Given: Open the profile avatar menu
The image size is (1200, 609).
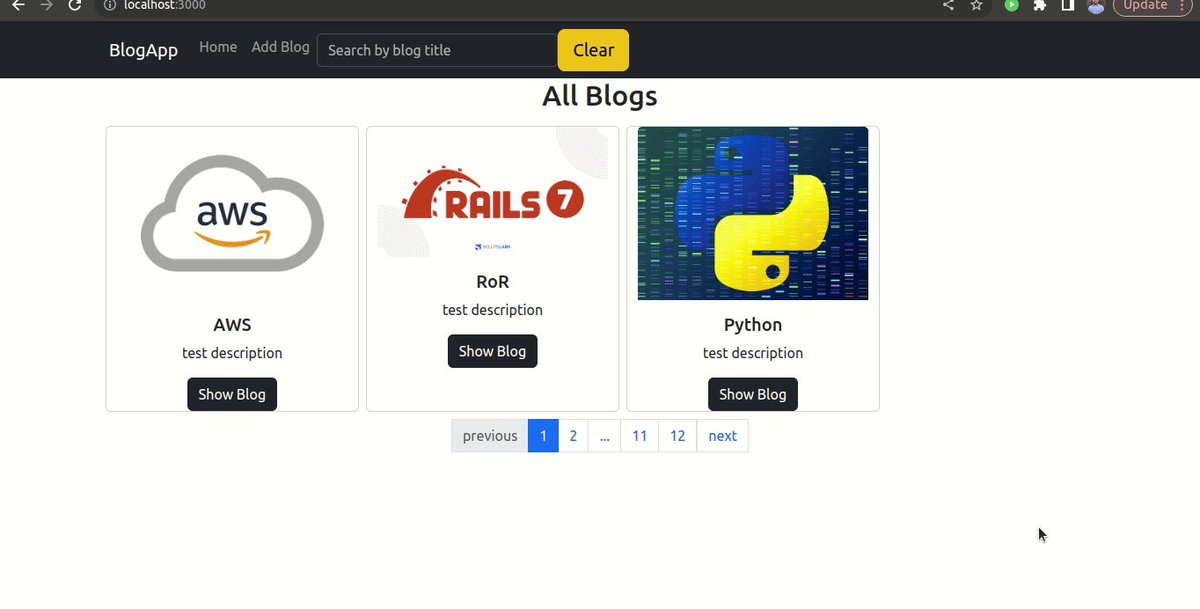Looking at the screenshot, I should click(1096, 5).
